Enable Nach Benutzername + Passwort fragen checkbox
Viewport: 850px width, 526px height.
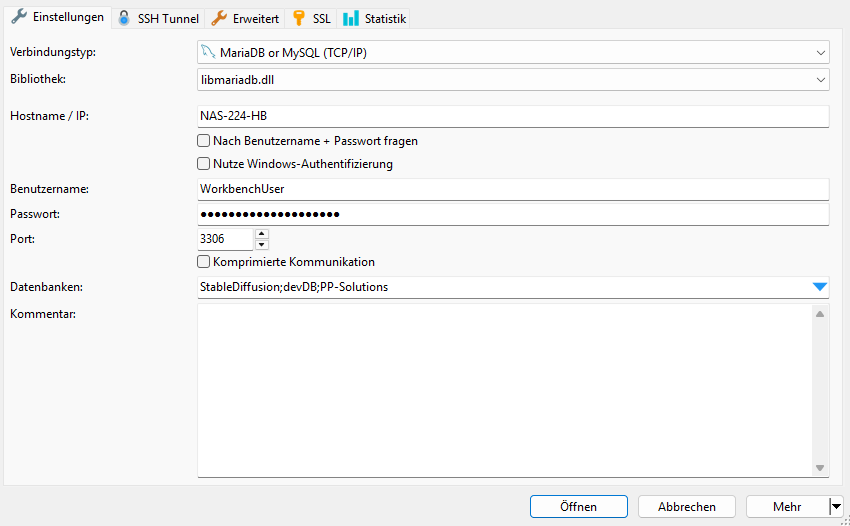(x=204, y=141)
